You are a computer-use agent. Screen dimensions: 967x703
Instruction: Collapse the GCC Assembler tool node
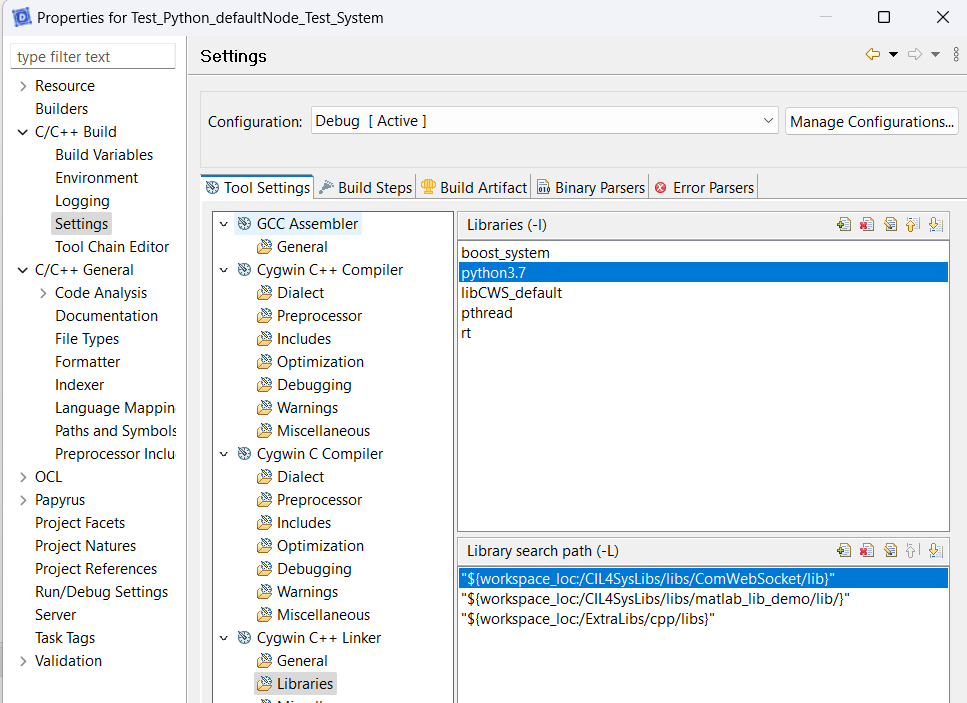[x=224, y=224]
